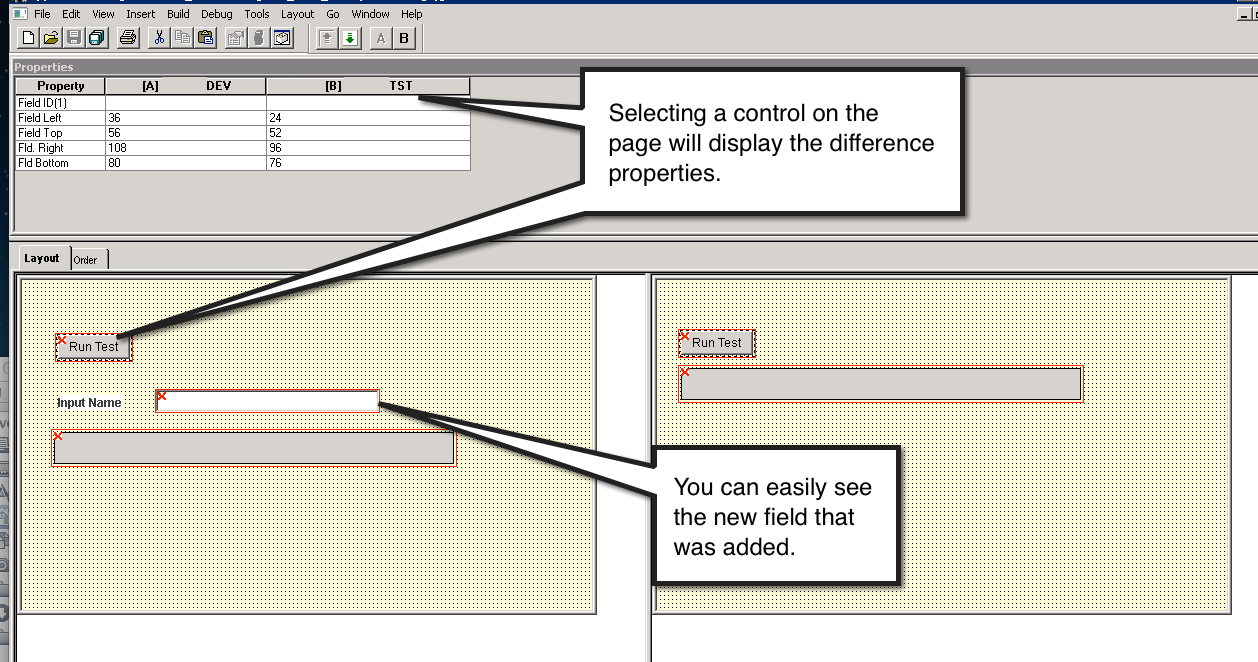Open the File menu

(42, 14)
